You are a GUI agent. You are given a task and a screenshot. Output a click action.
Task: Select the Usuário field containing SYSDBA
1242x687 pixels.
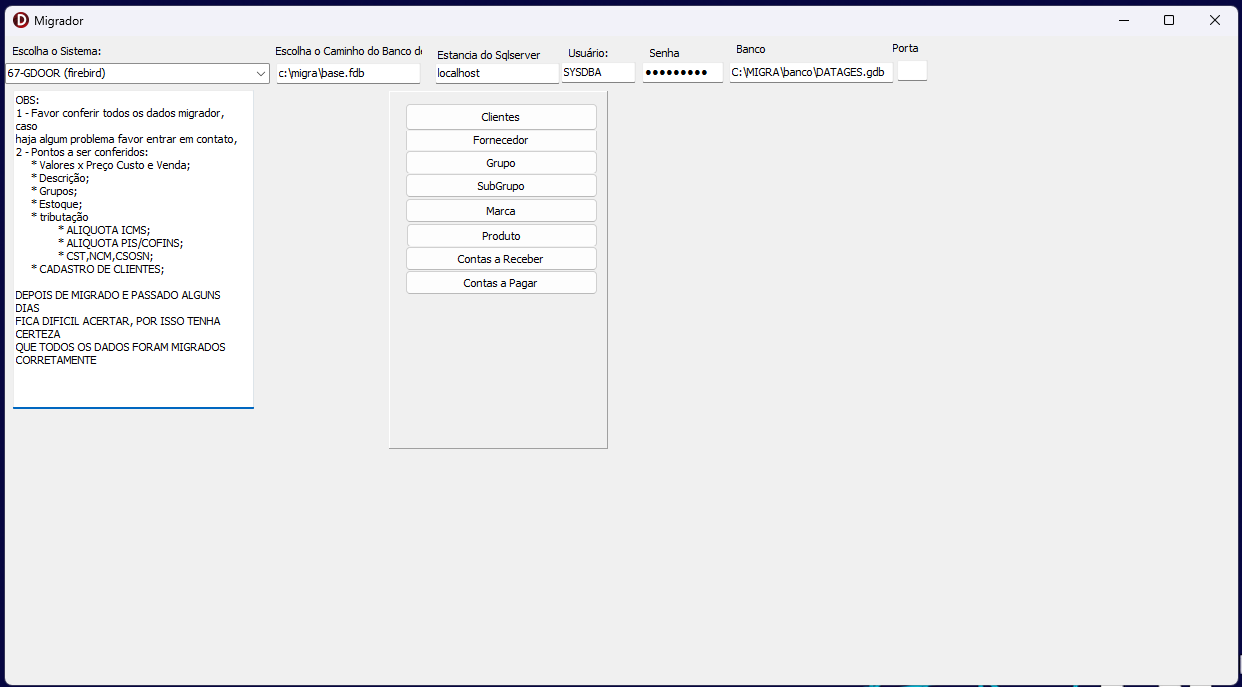coord(598,72)
